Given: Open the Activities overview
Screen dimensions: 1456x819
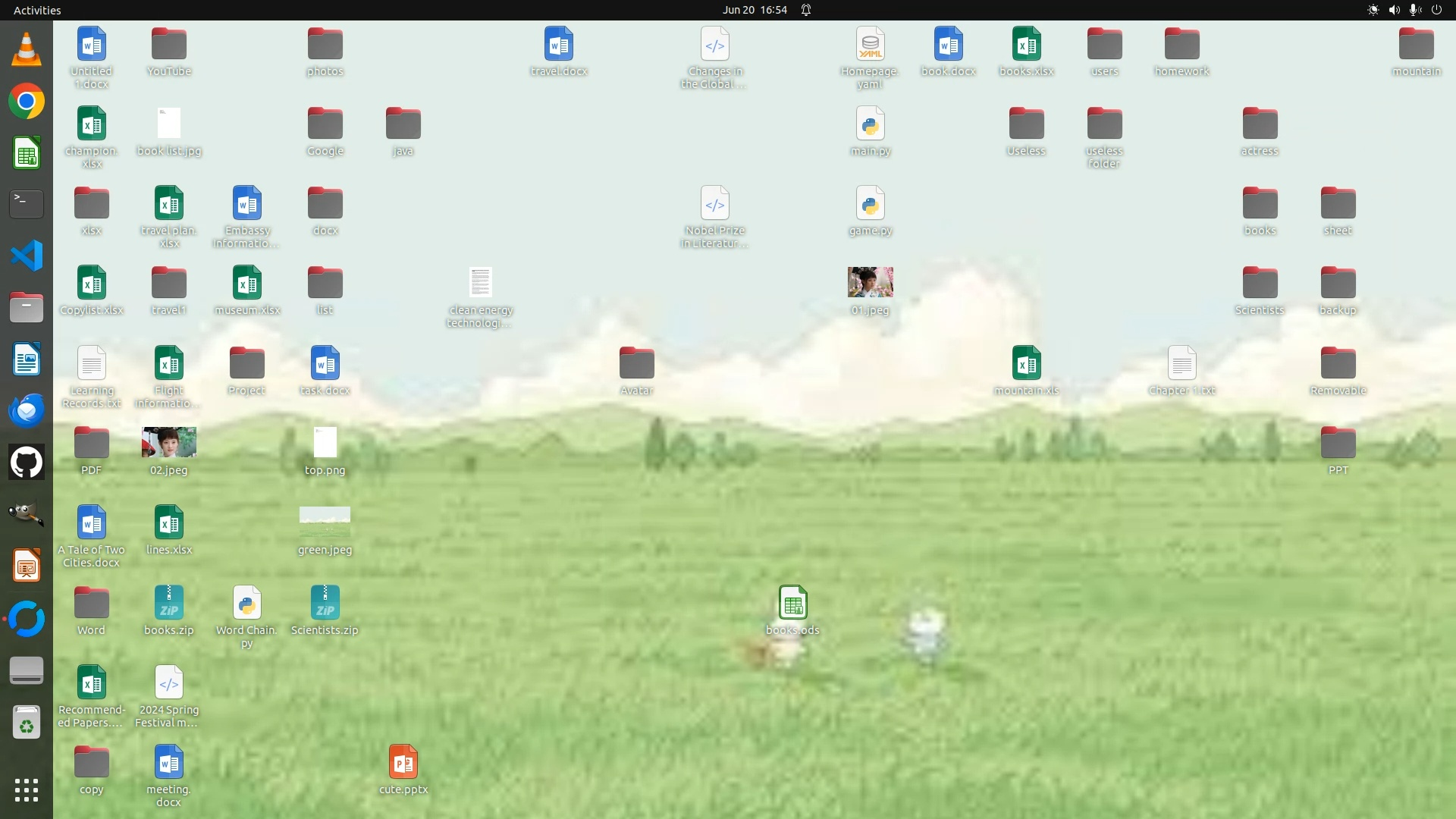Looking at the screenshot, I should (x=37, y=10).
